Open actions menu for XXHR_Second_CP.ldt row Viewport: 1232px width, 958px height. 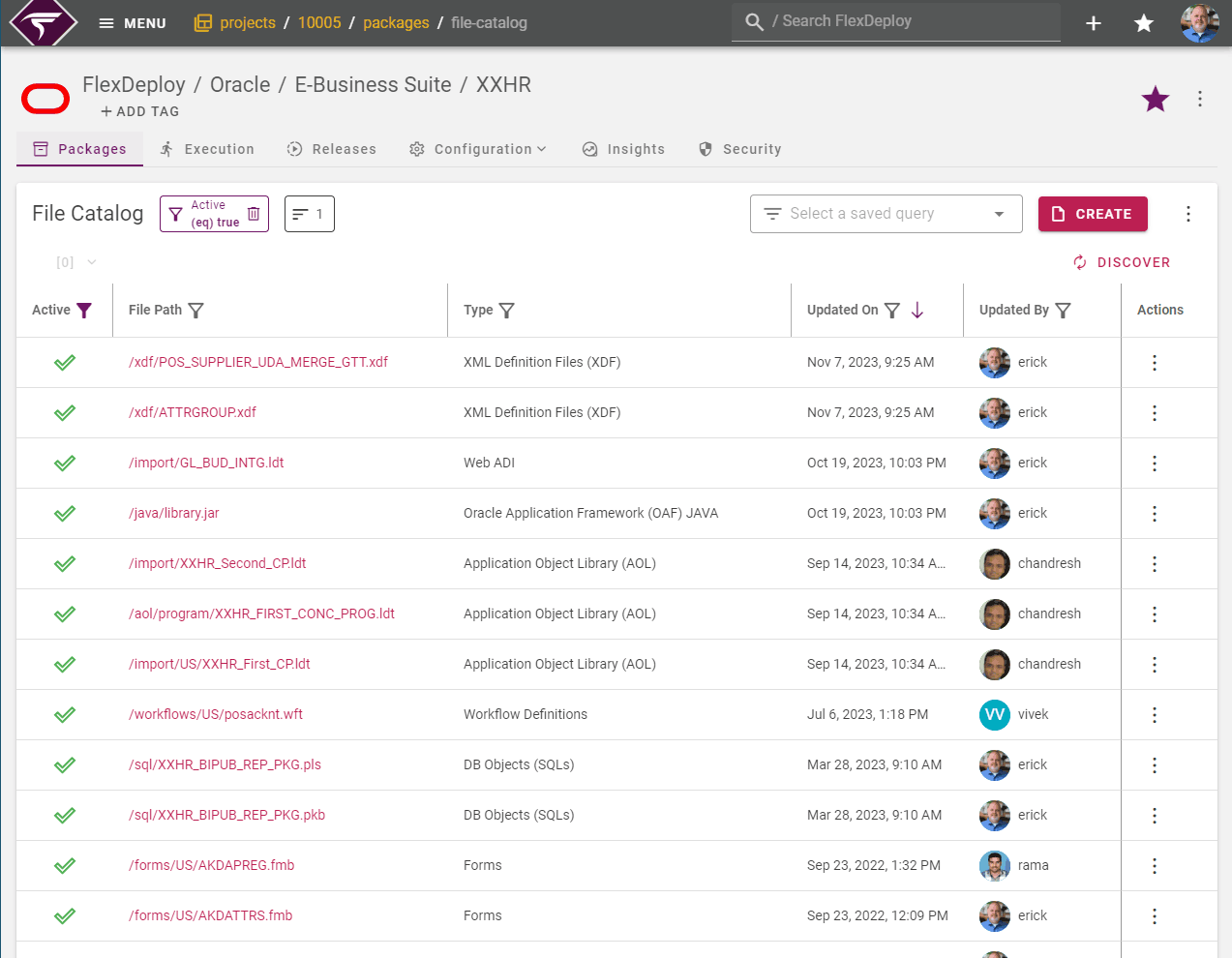1155,564
